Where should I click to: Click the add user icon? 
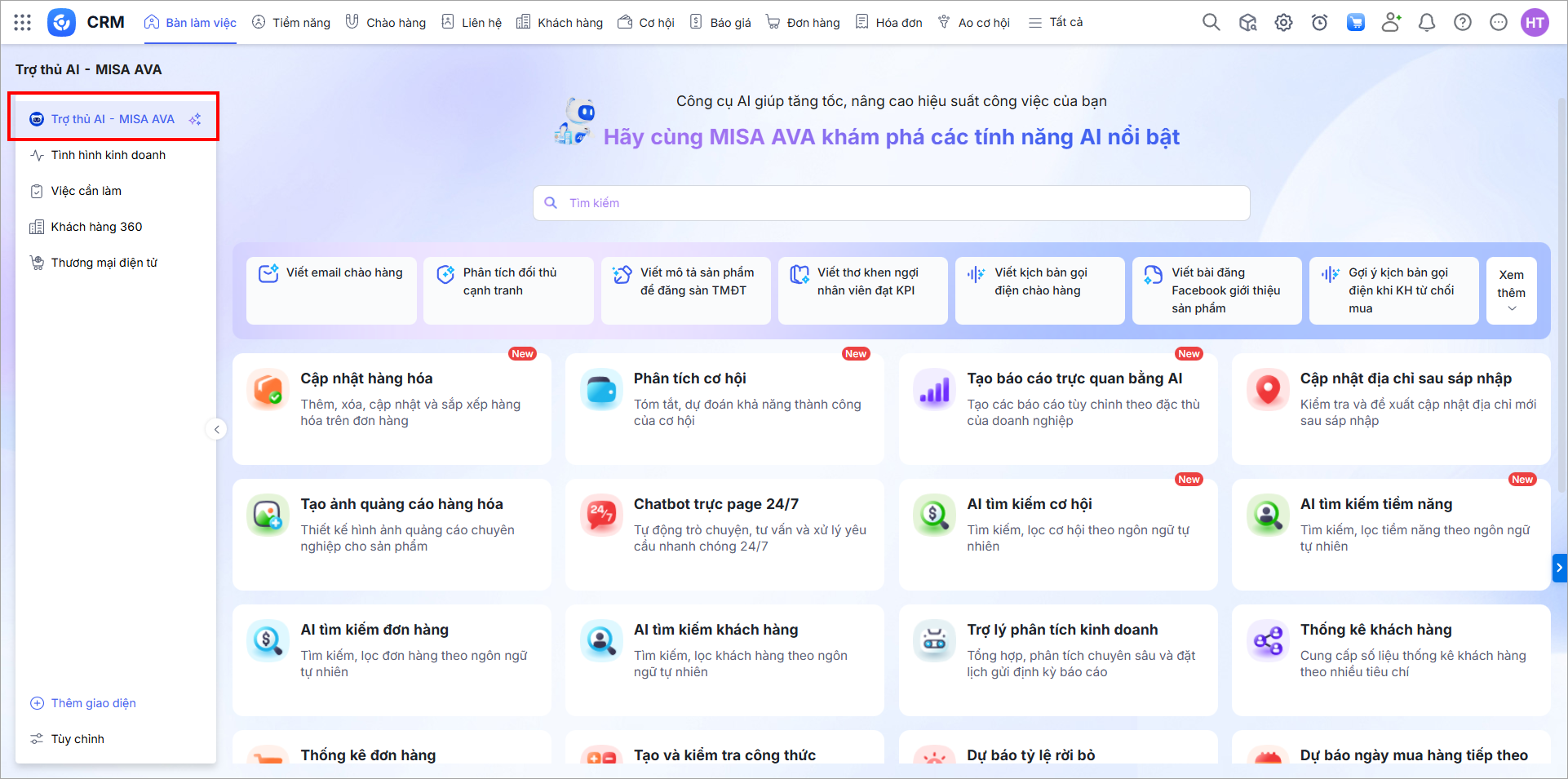tap(1391, 23)
